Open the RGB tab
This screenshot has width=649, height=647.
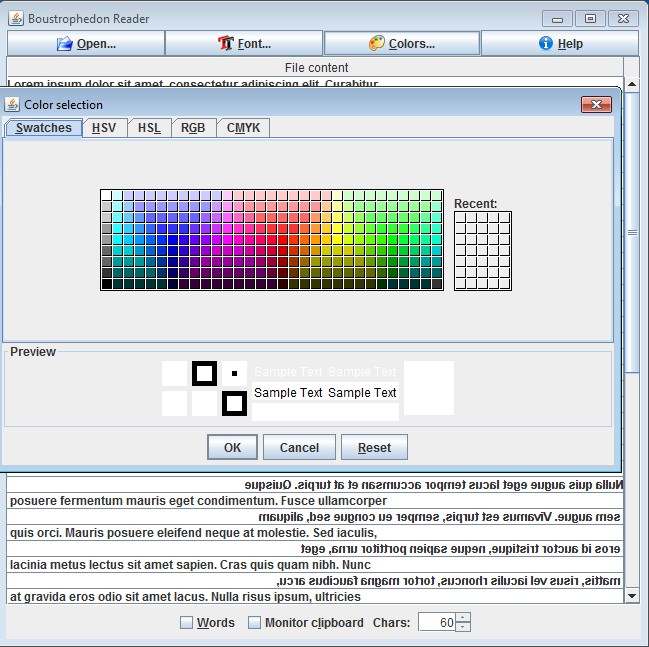click(193, 128)
